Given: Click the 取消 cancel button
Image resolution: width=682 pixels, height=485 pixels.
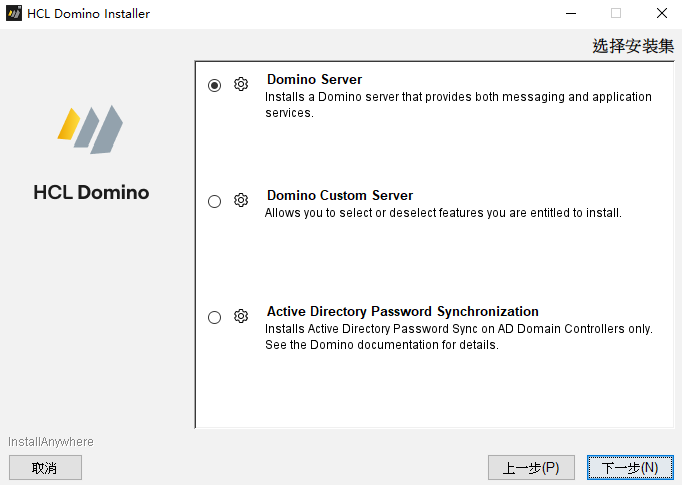Looking at the screenshot, I should coord(45,468).
